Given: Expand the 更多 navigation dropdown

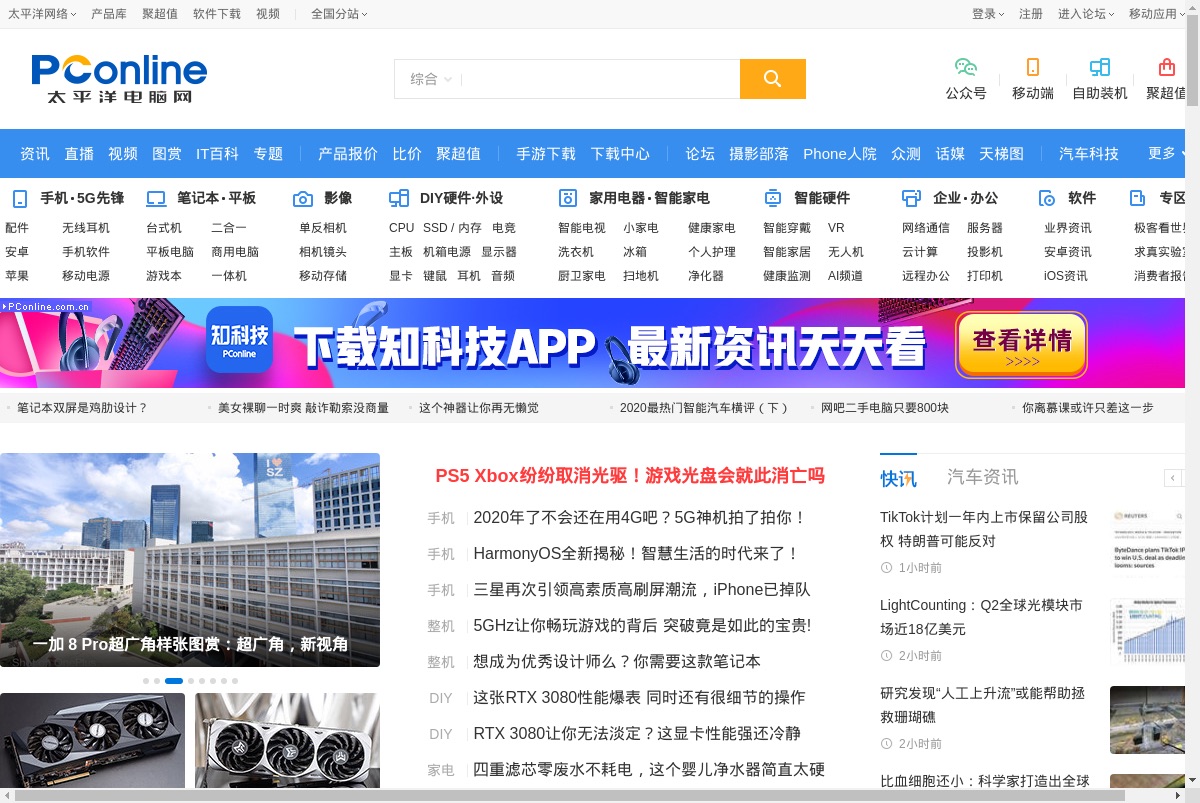Looking at the screenshot, I should [x=1168, y=153].
